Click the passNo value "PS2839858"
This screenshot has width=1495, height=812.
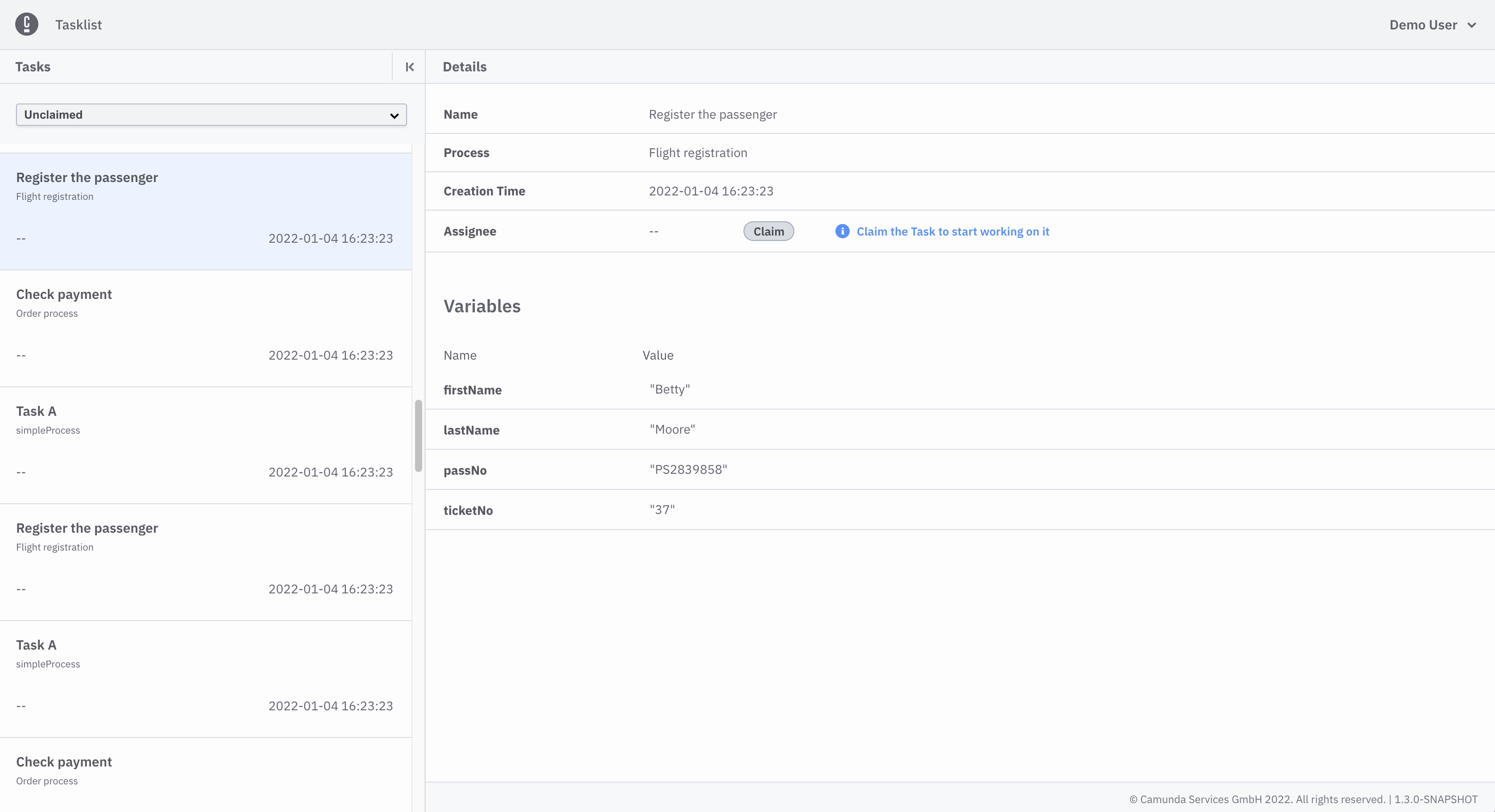tap(688, 469)
